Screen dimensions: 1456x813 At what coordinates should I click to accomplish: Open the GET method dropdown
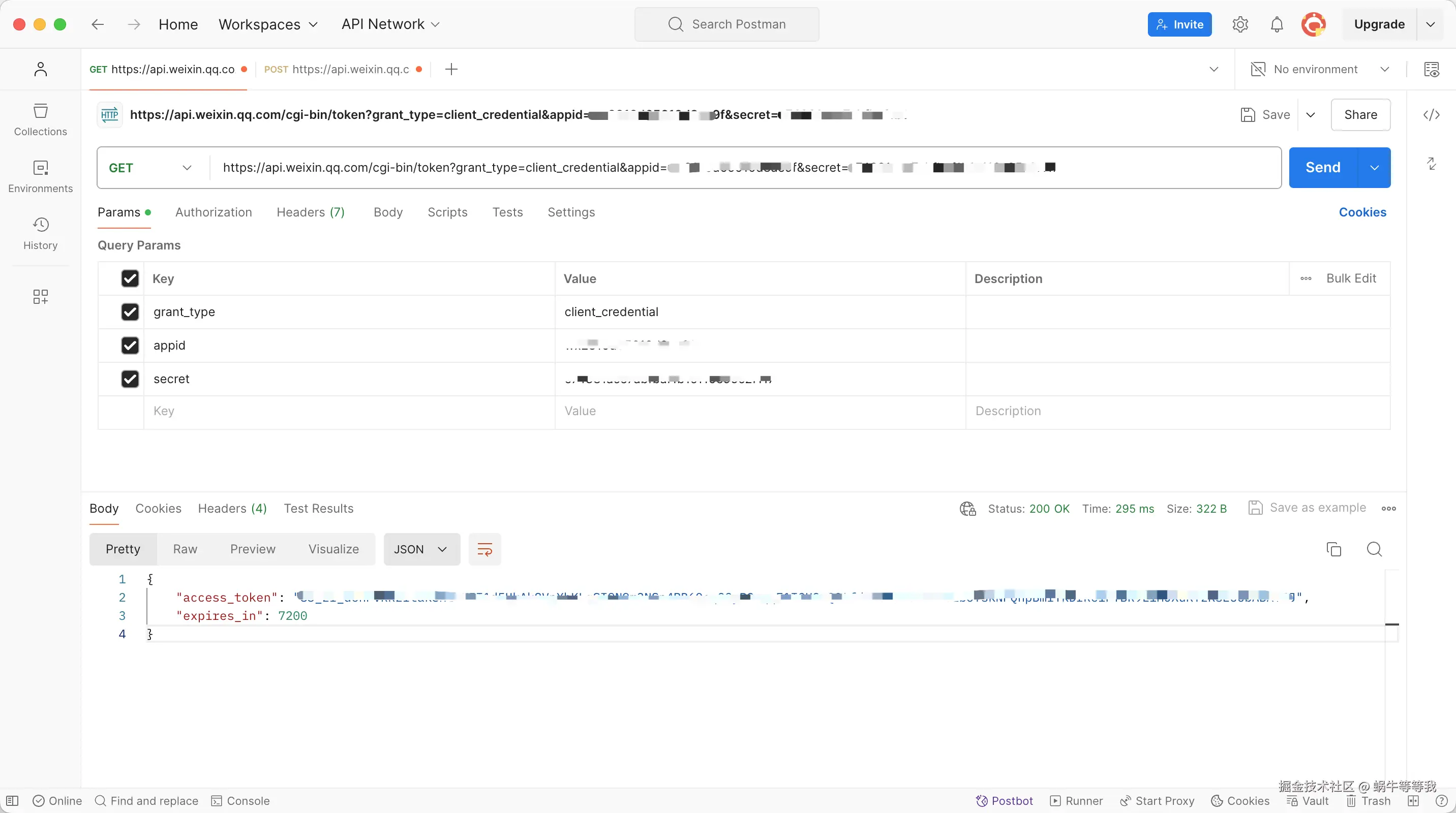[x=150, y=168]
